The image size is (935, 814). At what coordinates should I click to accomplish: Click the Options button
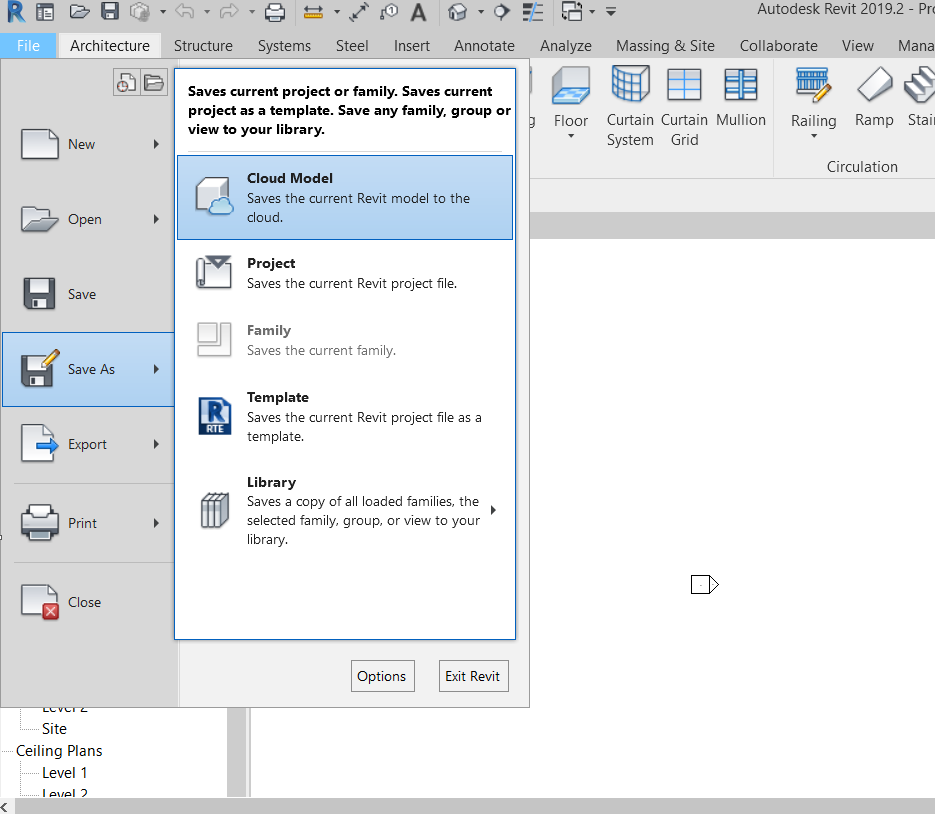382,676
